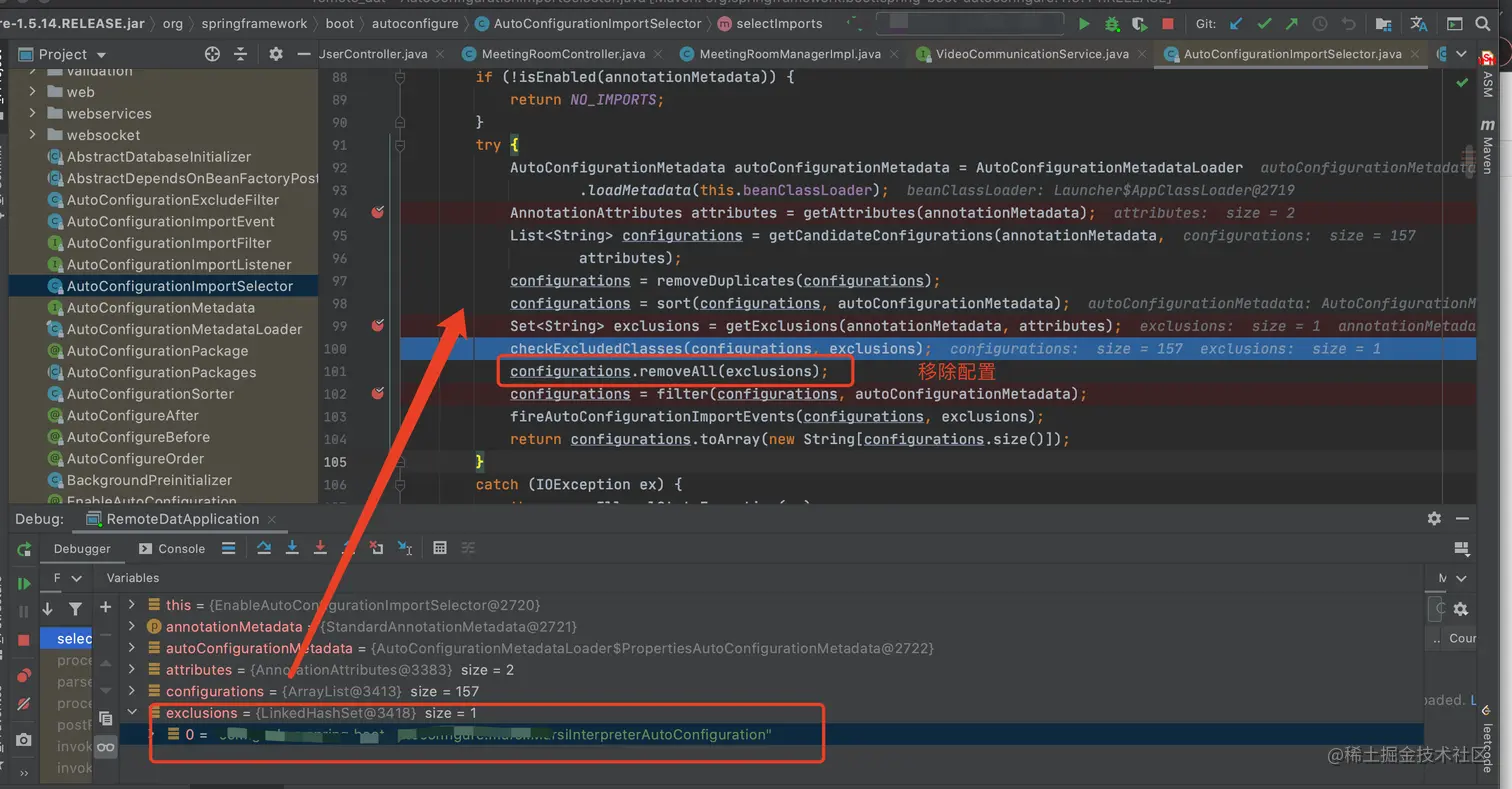Expand the configurations variable node
The width and height of the screenshot is (1512, 789).
tap(131, 692)
